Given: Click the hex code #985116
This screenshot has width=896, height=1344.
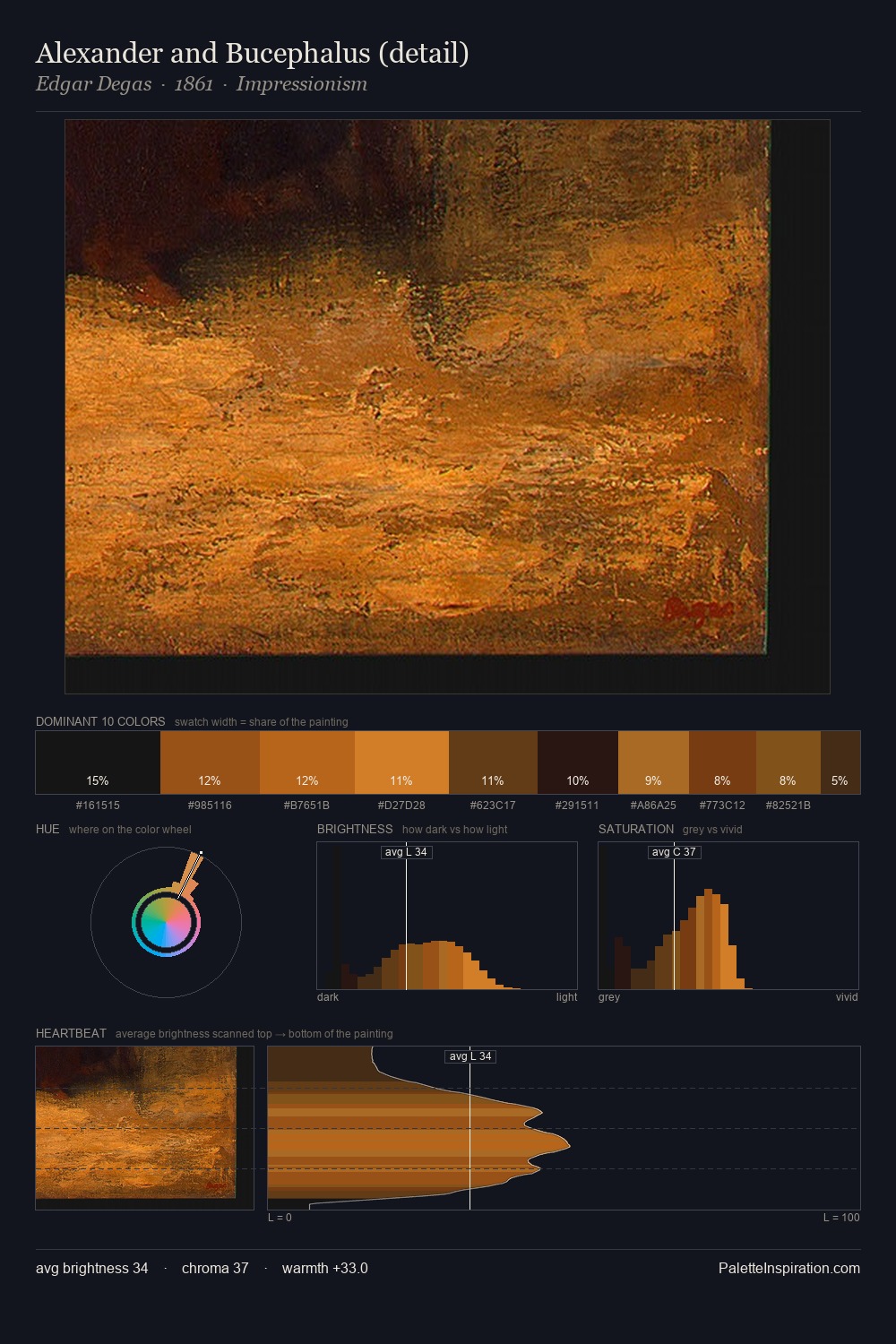Looking at the screenshot, I should click(210, 805).
